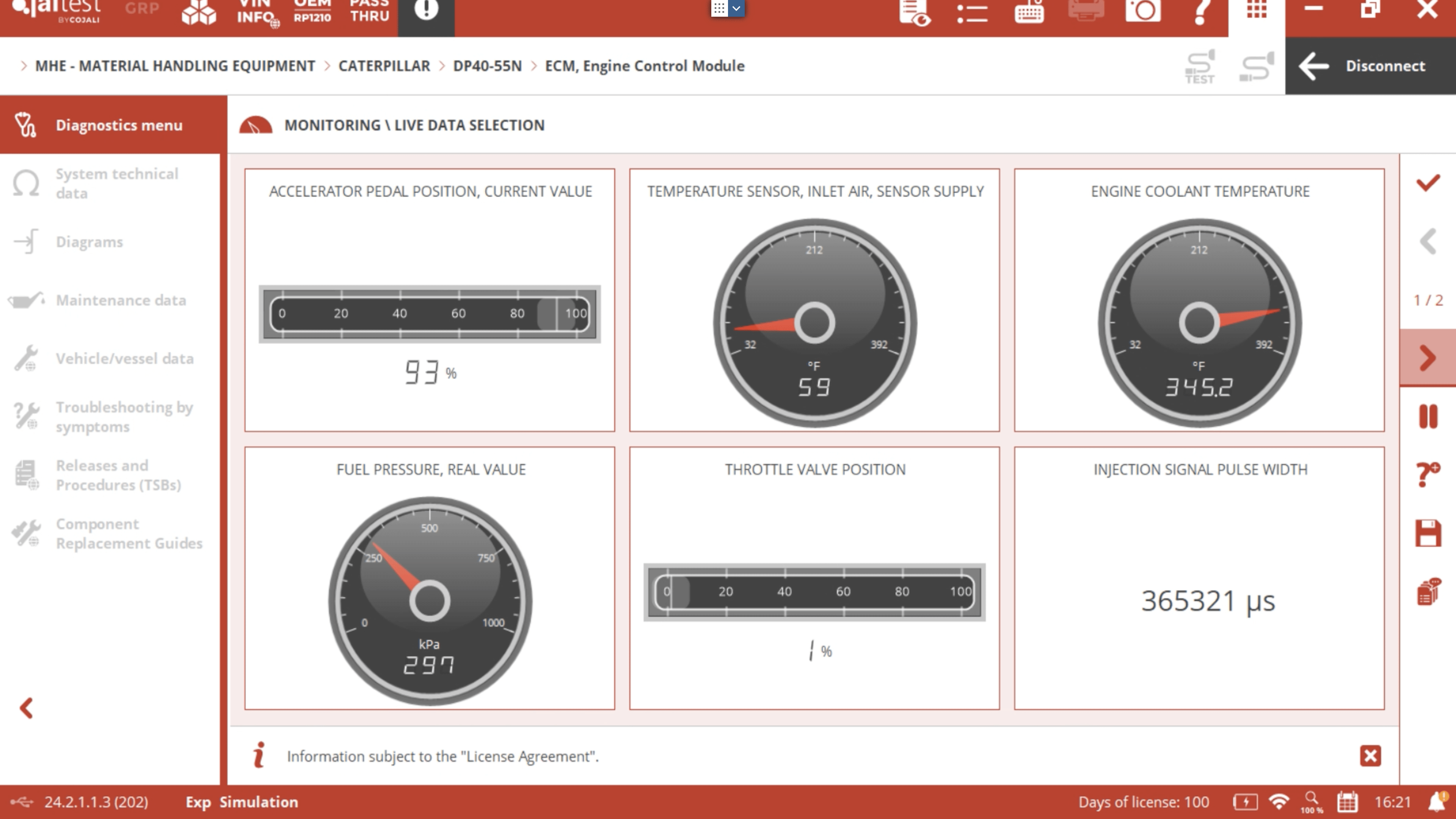This screenshot has width=1456, height=819.
Task: Collapse the diagnostics sidebar with the arrow
Action: [27, 708]
